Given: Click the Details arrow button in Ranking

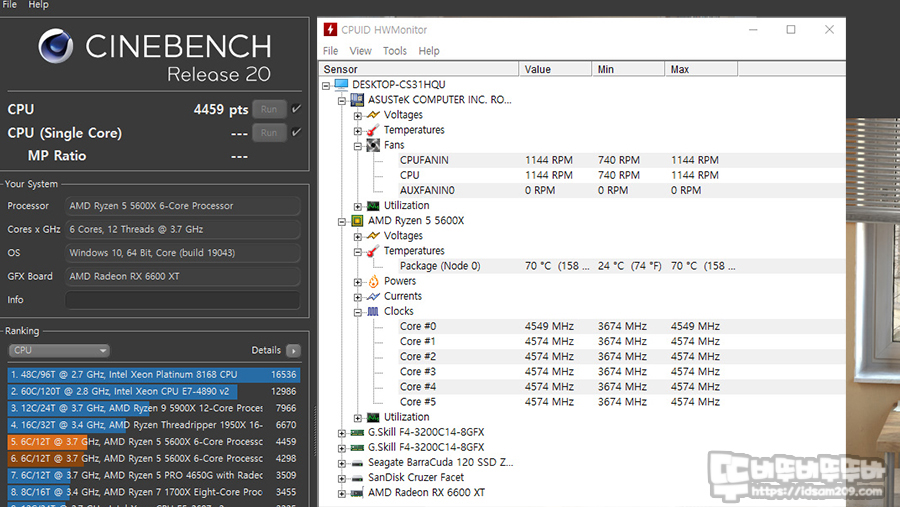Looking at the screenshot, I should coord(293,350).
